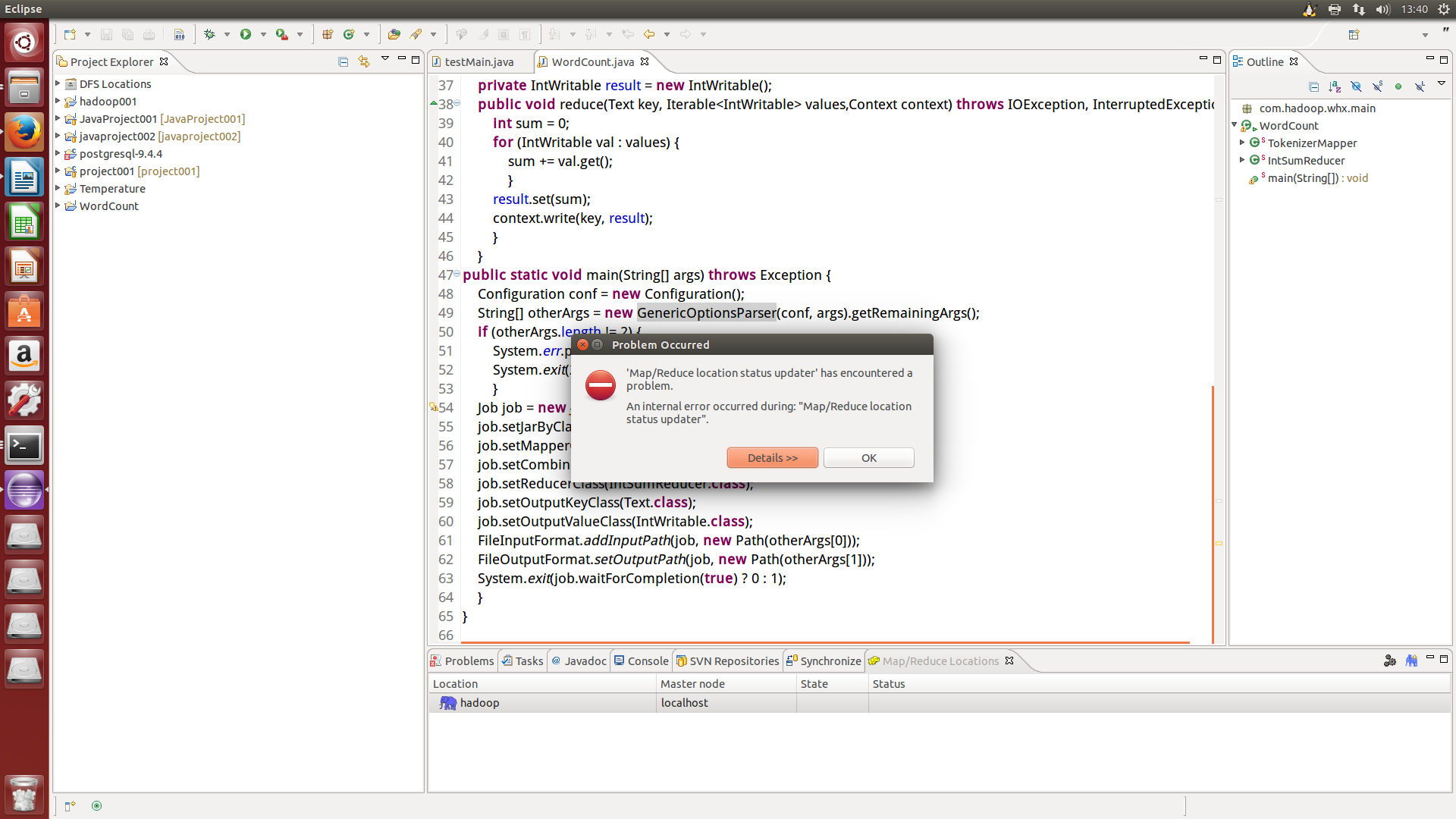Switch to the Javadoc tab
The image size is (1456, 819).
click(x=579, y=661)
